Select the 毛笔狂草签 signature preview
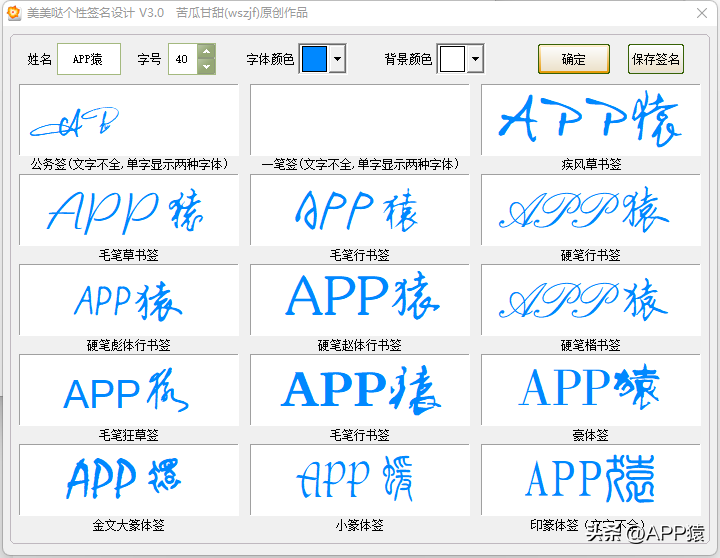 [129, 390]
